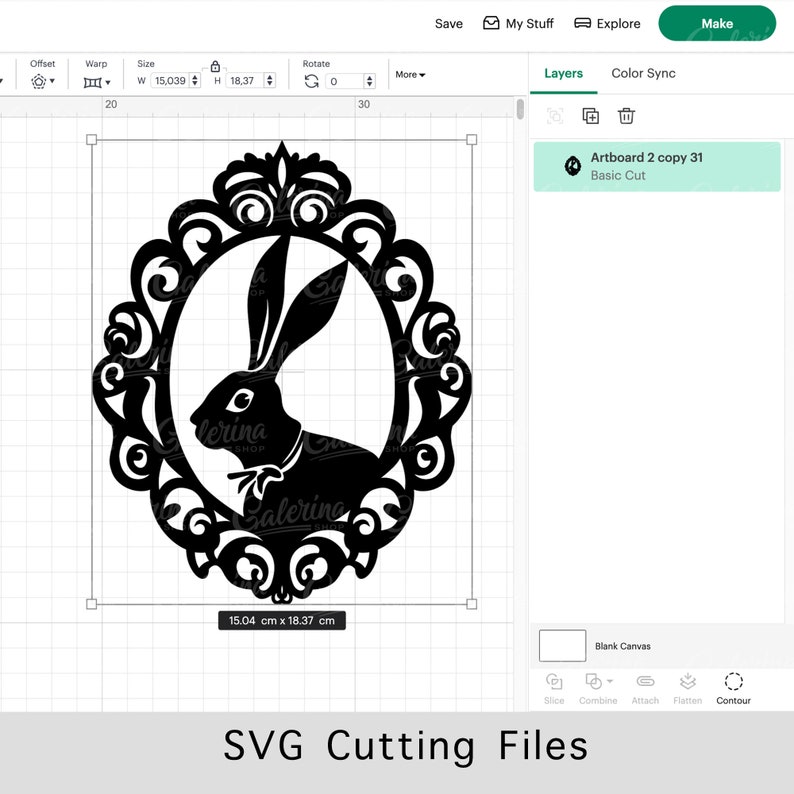The height and width of the screenshot is (794, 794).
Task: Click the Group layers icon
Action: pyautogui.click(x=555, y=116)
